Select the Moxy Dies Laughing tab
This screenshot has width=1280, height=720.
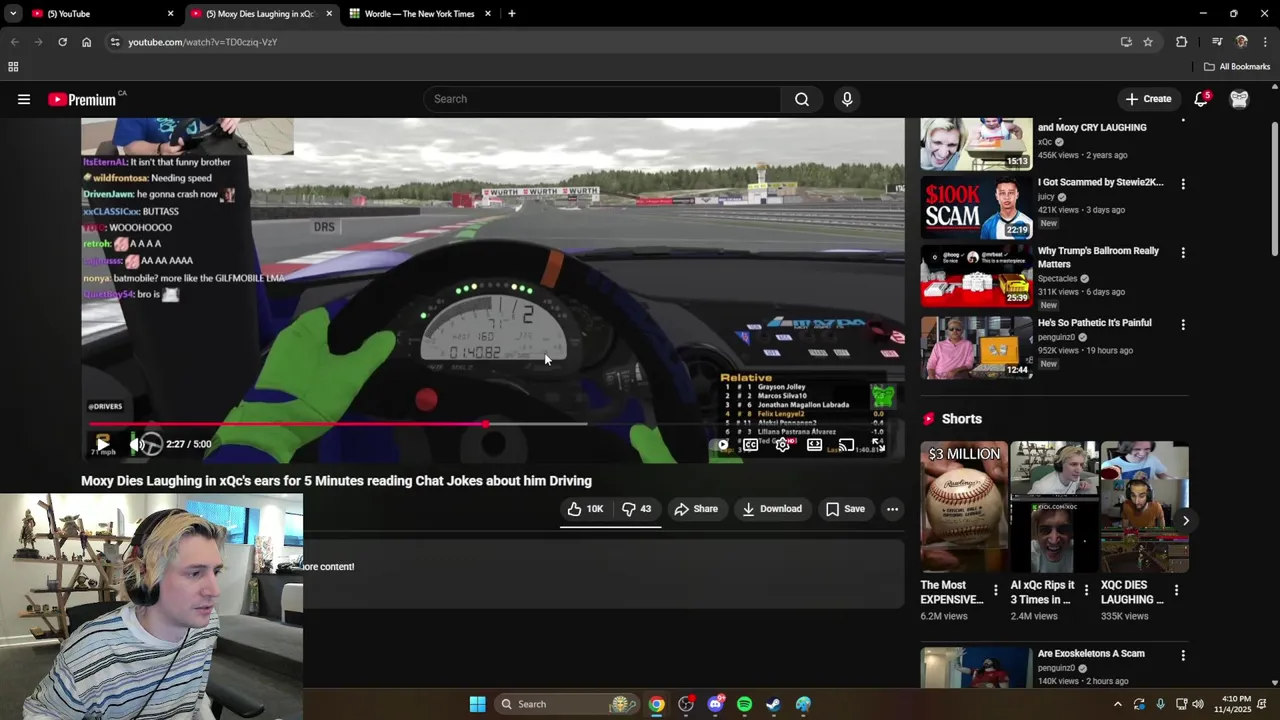[x=260, y=14]
